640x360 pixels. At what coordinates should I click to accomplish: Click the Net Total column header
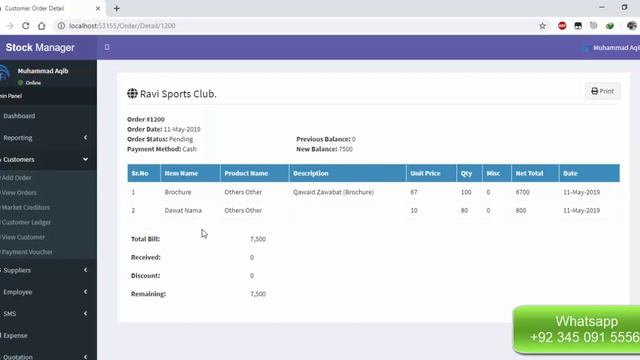pos(535,173)
